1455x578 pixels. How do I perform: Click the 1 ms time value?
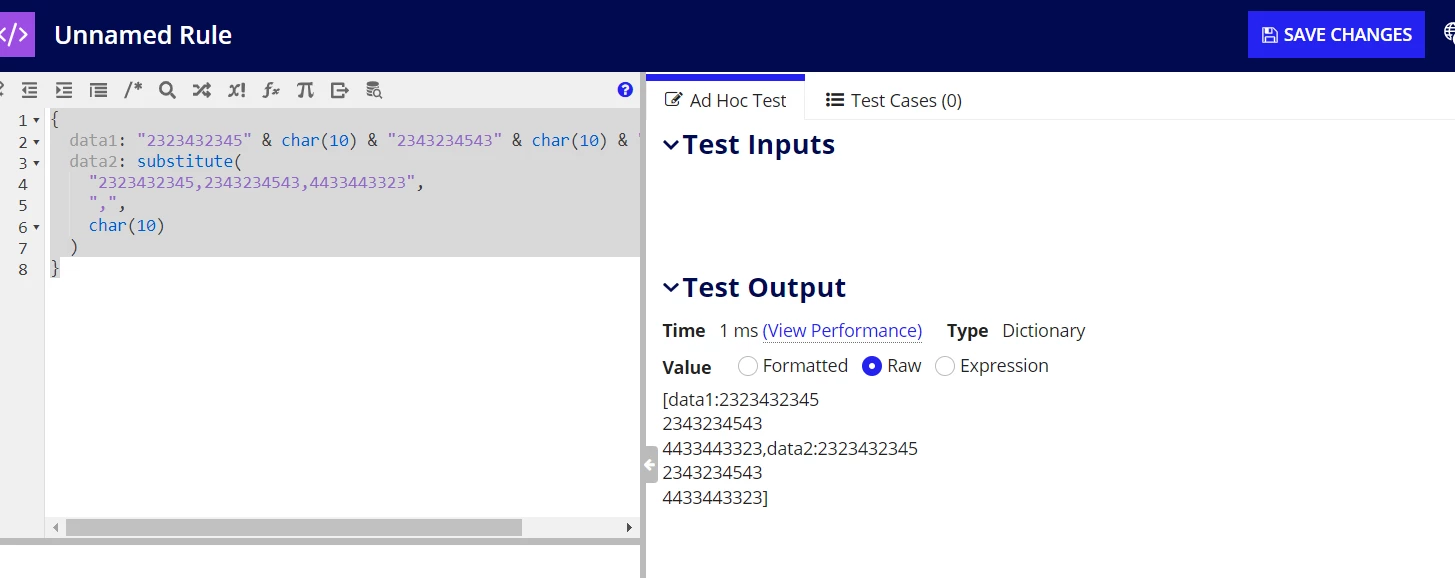pyautogui.click(x=738, y=331)
